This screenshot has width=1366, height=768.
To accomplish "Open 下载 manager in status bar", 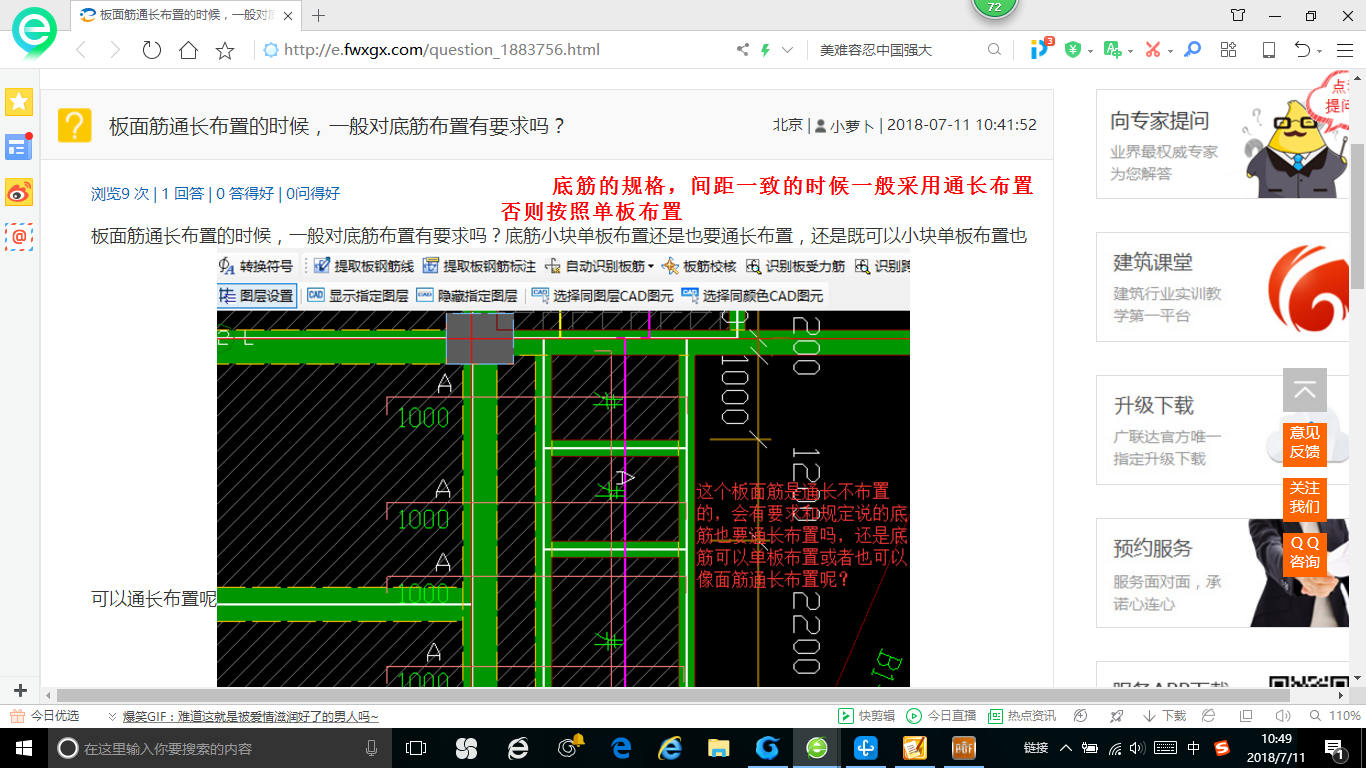I will [1164, 716].
